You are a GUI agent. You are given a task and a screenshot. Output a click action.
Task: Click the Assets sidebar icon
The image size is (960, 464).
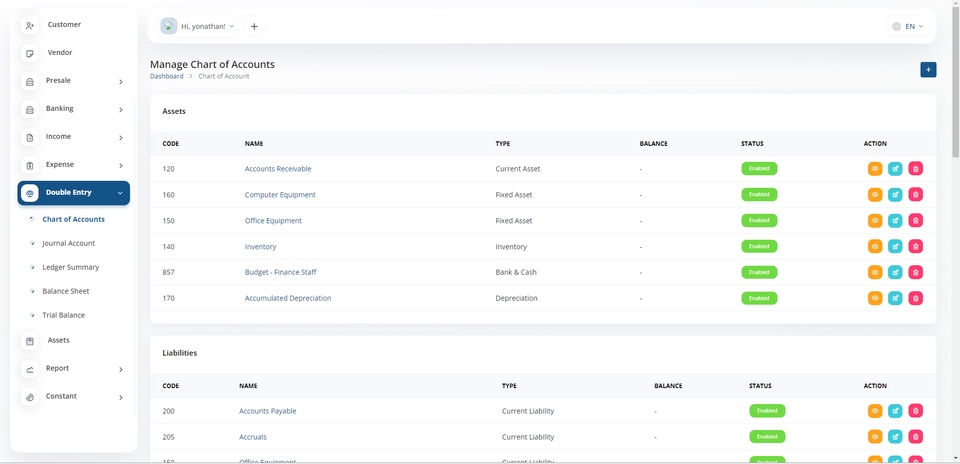point(29,342)
